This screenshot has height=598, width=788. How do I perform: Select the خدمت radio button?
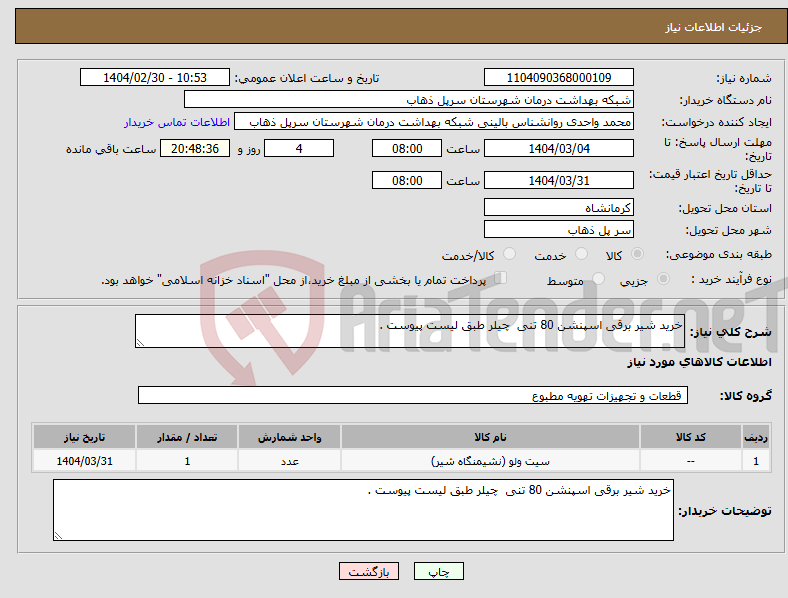581,254
